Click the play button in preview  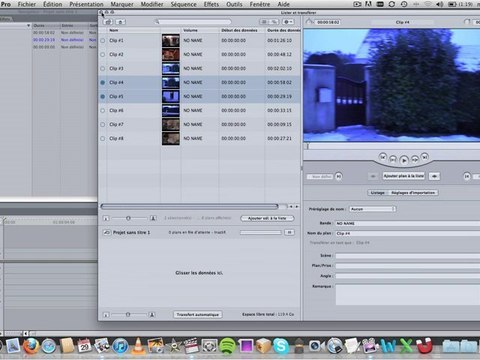(404, 160)
